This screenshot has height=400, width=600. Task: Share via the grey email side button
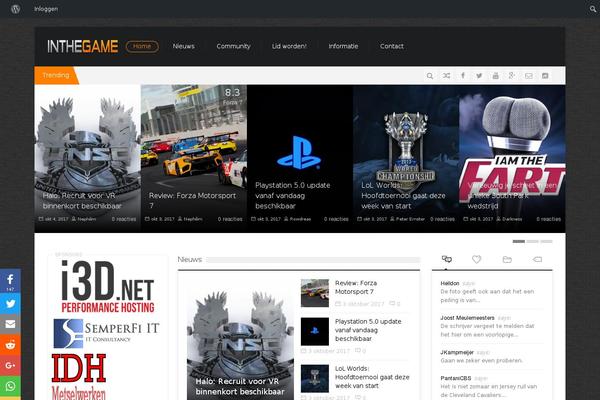click(x=10, y=324)
